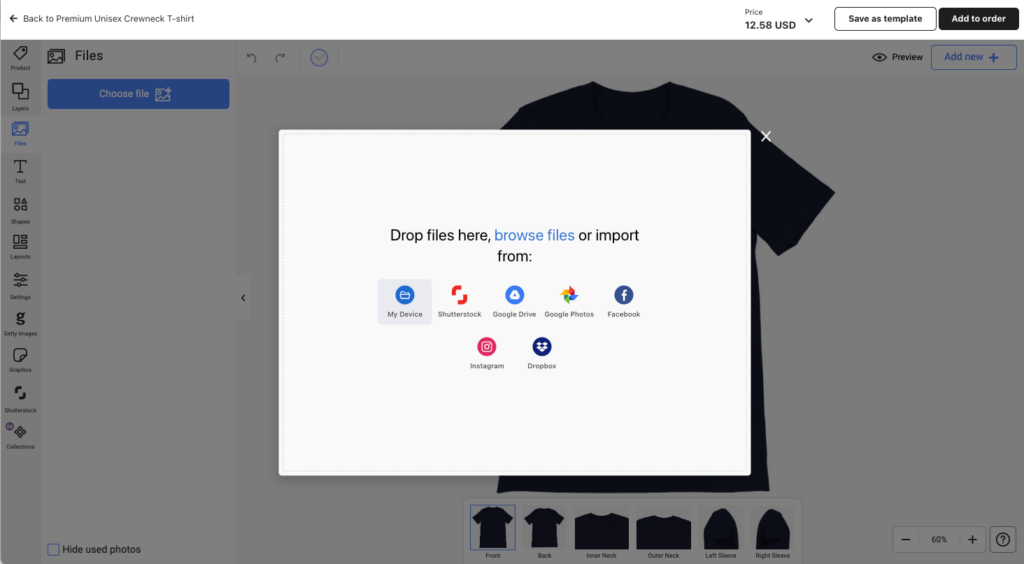Zoom in with the plus button

click(x=972, y=539)
